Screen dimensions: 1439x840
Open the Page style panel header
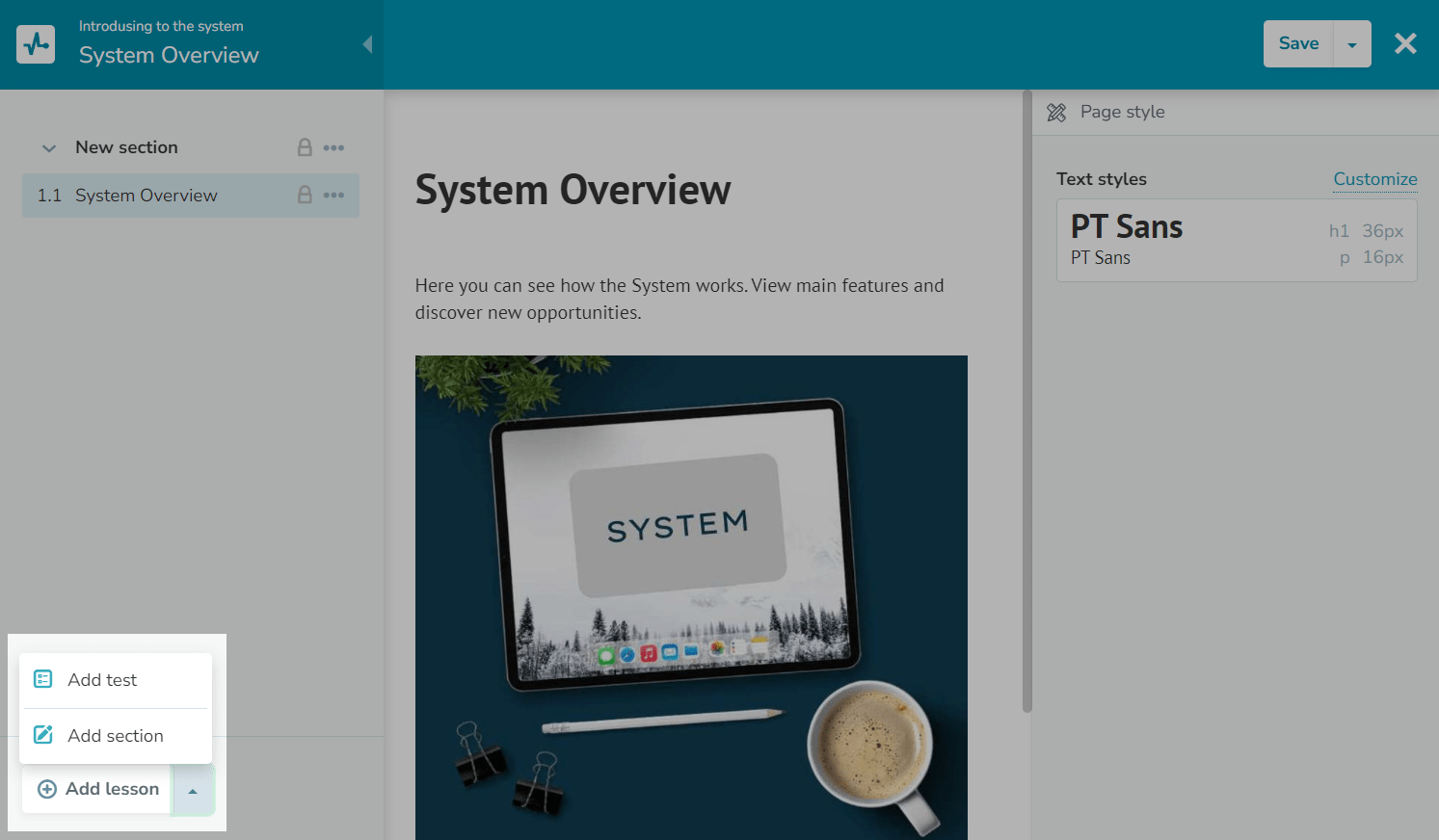pos(1236,112)
